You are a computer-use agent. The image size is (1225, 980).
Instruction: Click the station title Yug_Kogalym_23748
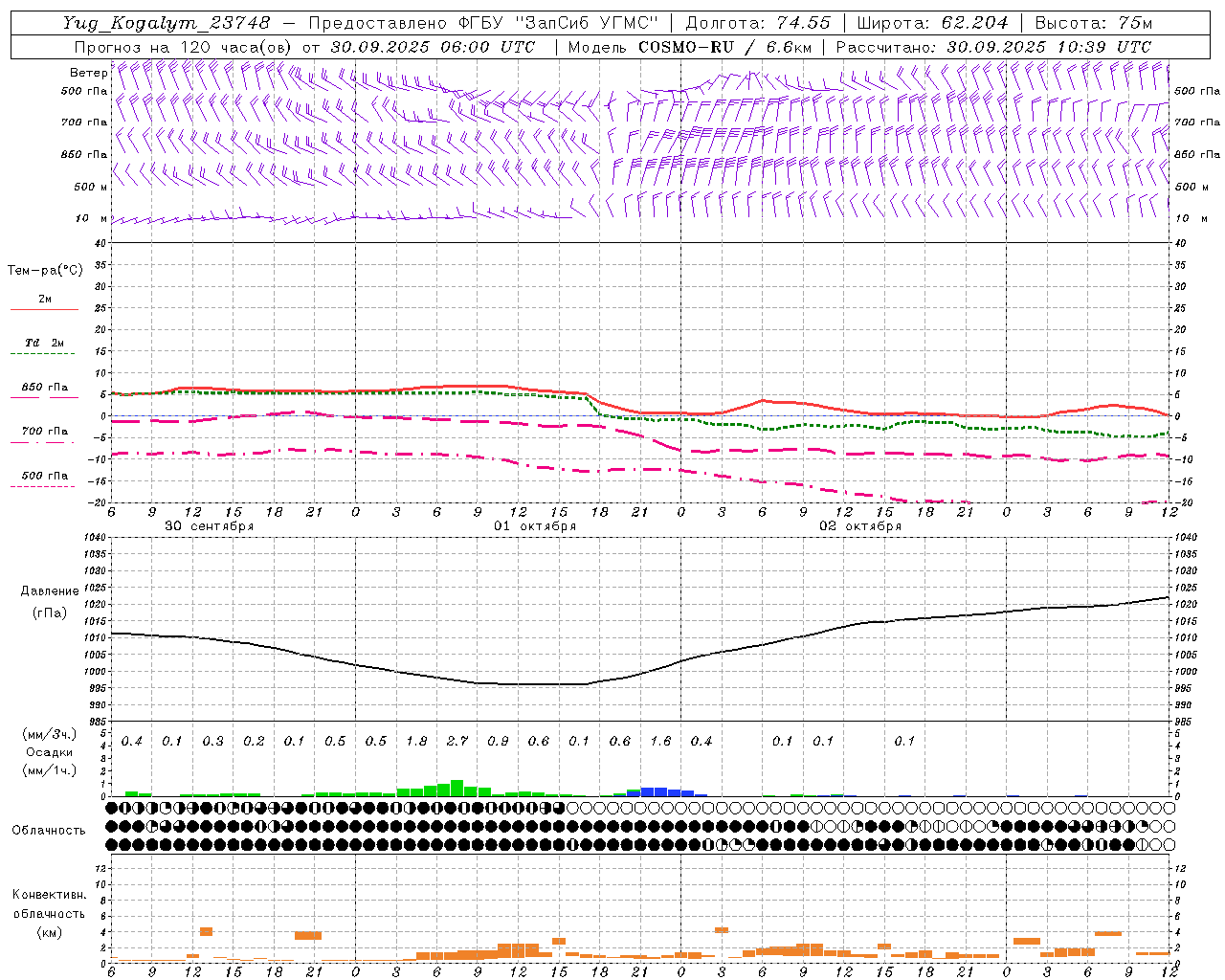click(x=166, y=23)
